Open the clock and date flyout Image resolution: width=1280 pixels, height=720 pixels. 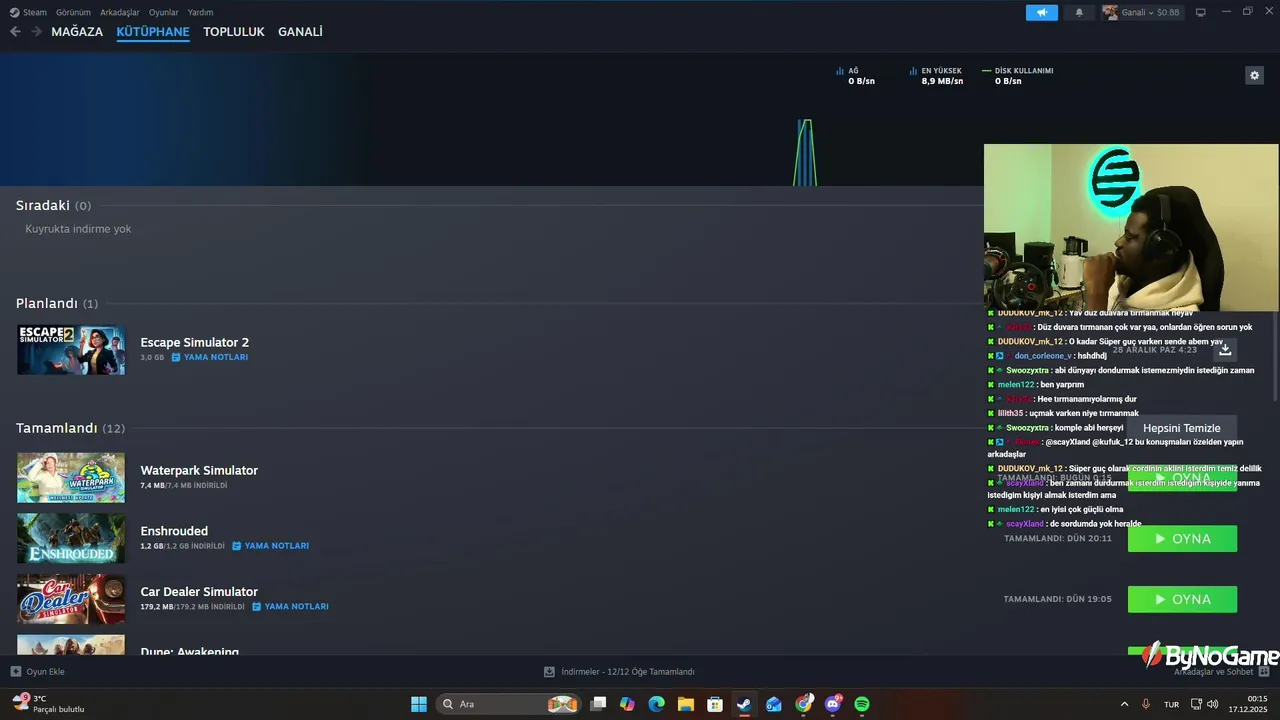(x=1250, y=704)
